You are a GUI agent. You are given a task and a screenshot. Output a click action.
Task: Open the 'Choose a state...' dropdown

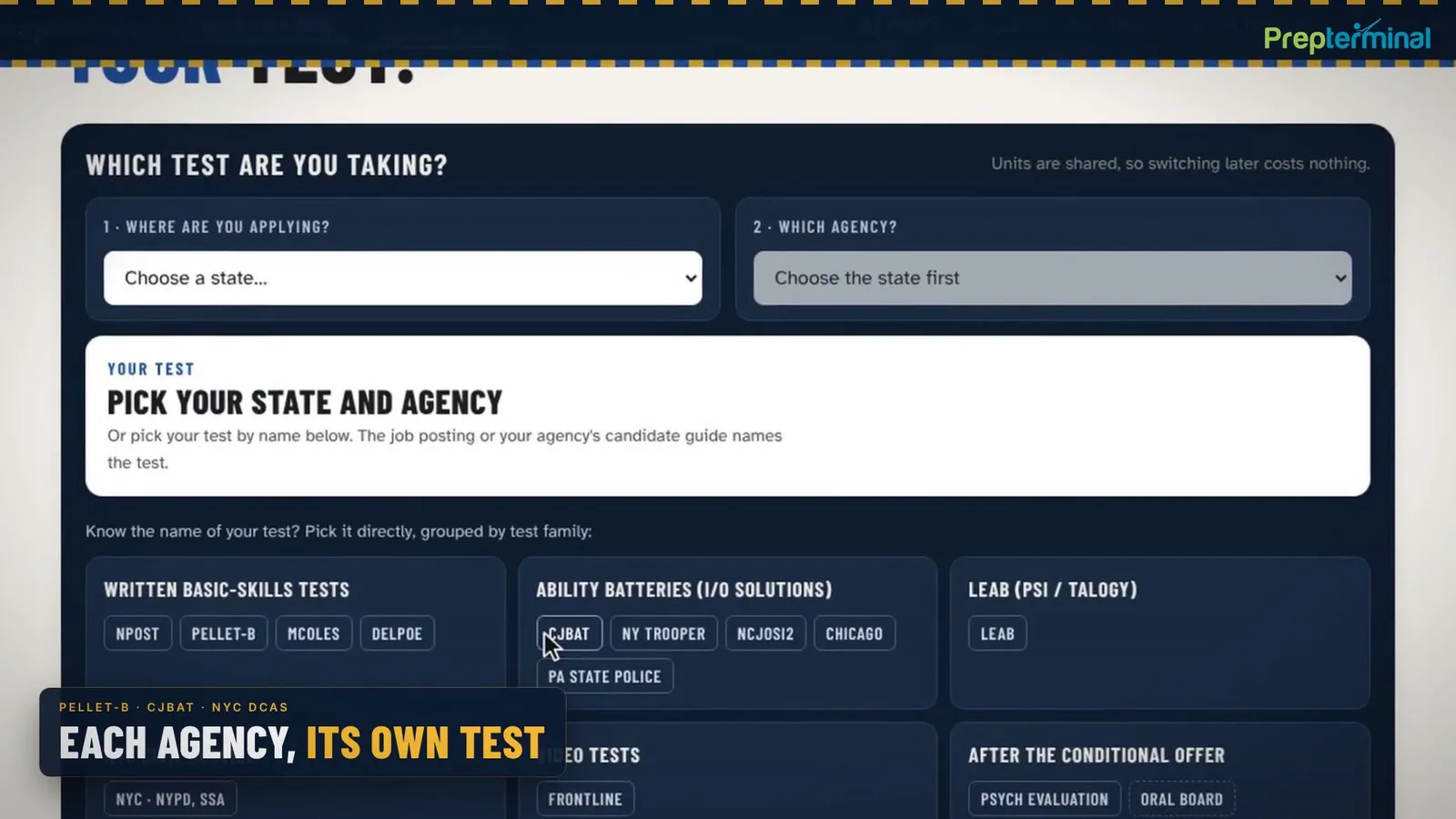(x=402, y=278)
